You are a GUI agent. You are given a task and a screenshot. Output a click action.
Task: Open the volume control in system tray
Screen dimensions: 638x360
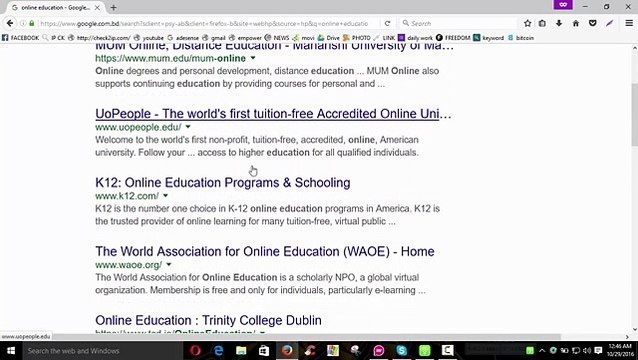click(587, 350)
